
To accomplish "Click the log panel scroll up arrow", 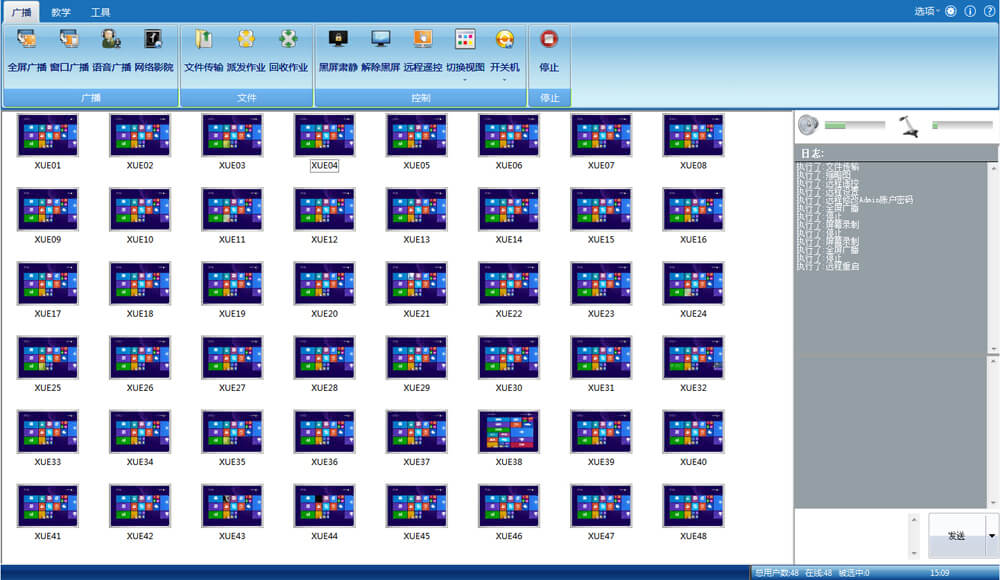I will [993, 168].
